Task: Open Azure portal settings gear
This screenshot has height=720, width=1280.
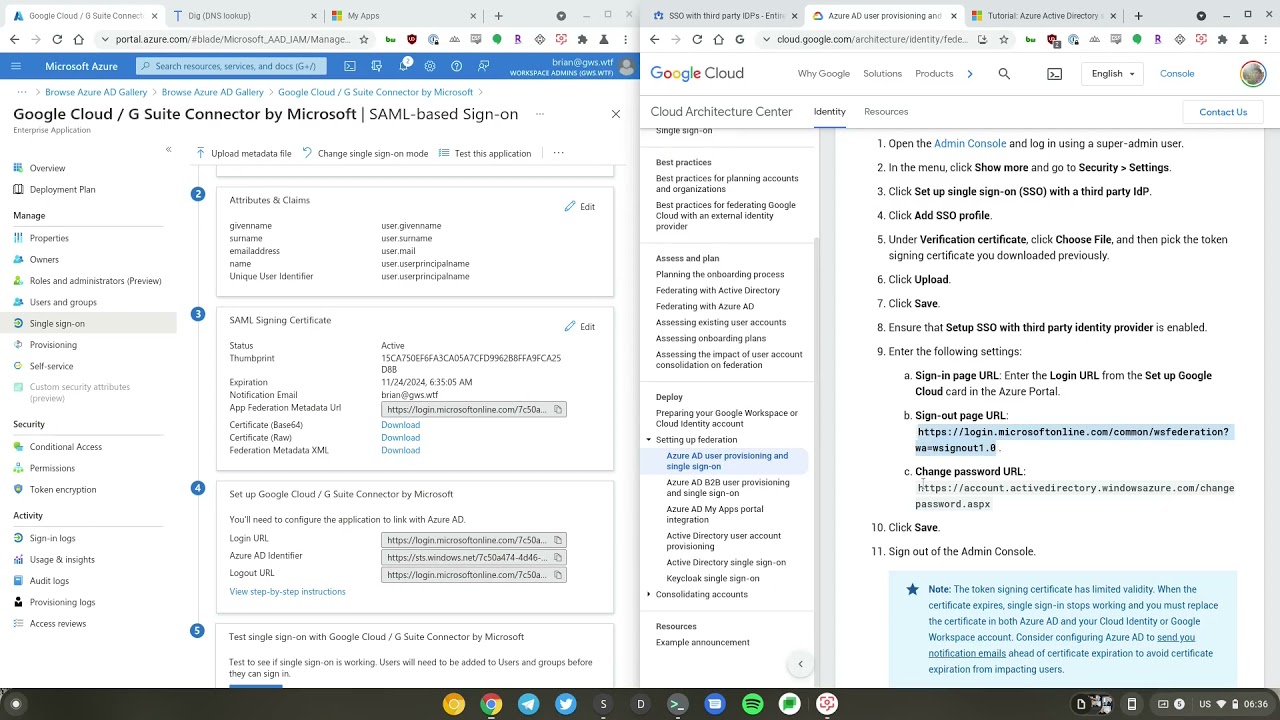Action: pos(430,66)
